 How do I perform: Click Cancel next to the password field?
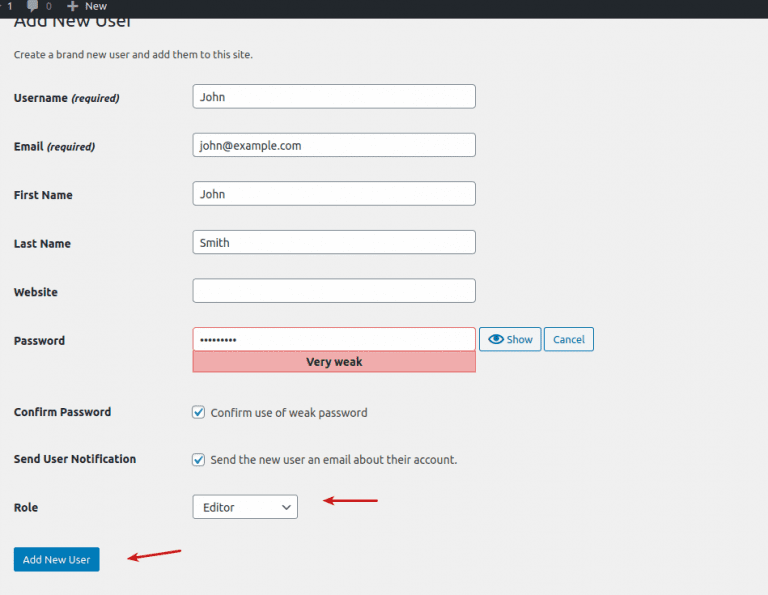click(569, 339)
